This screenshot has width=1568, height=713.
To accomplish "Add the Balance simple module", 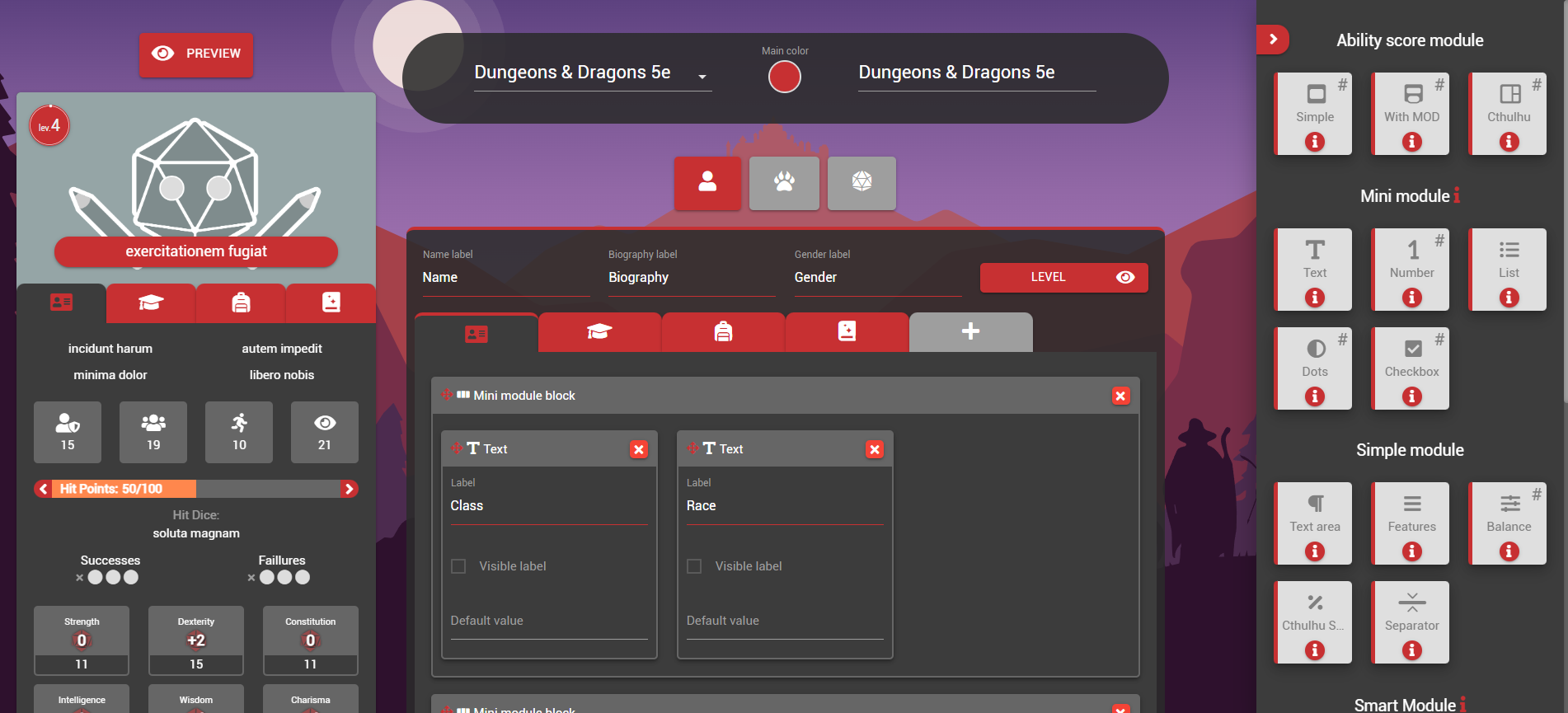I will point(1509,523).
